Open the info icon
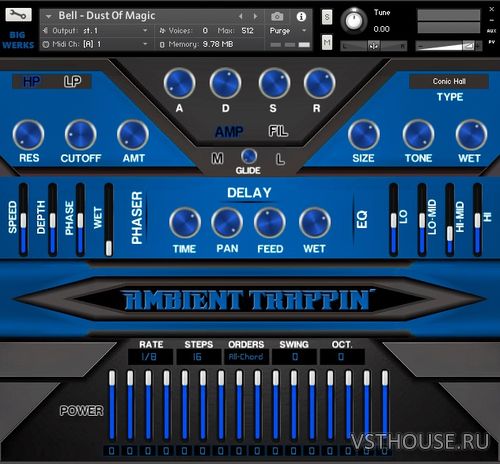This screenshot has width=500, height=464. 301,16
